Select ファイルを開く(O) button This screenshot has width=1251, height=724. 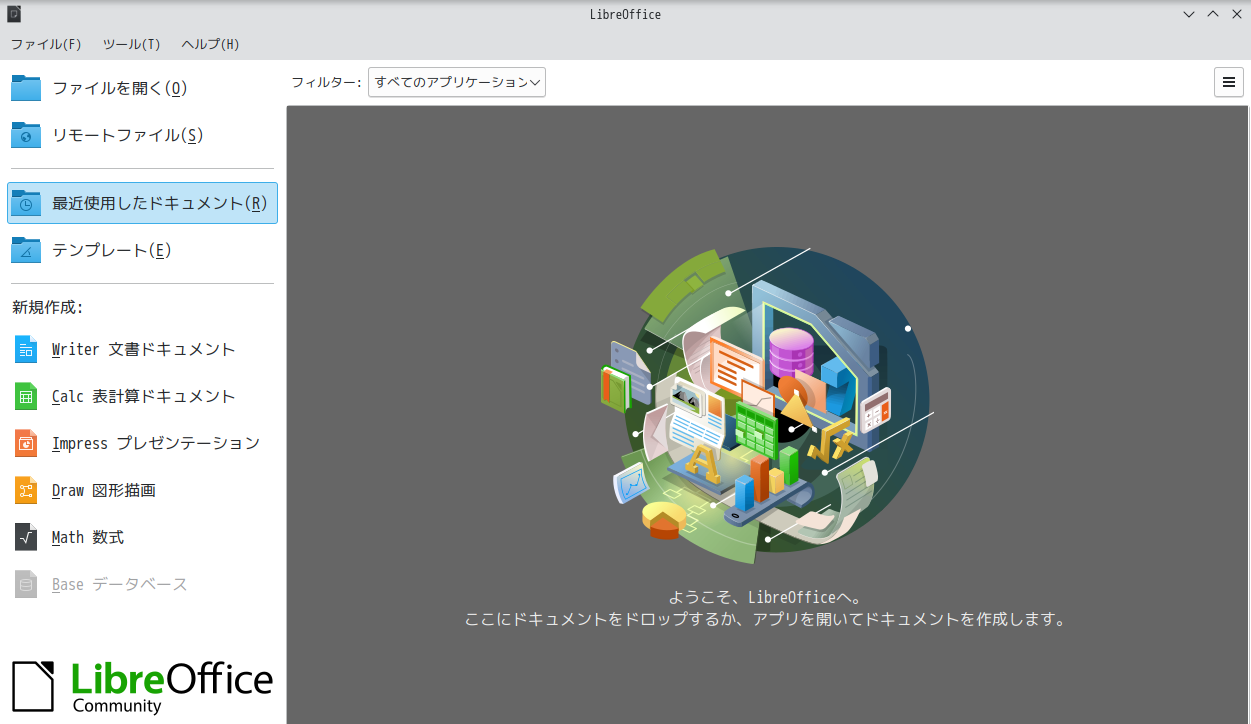coord(142,88)
